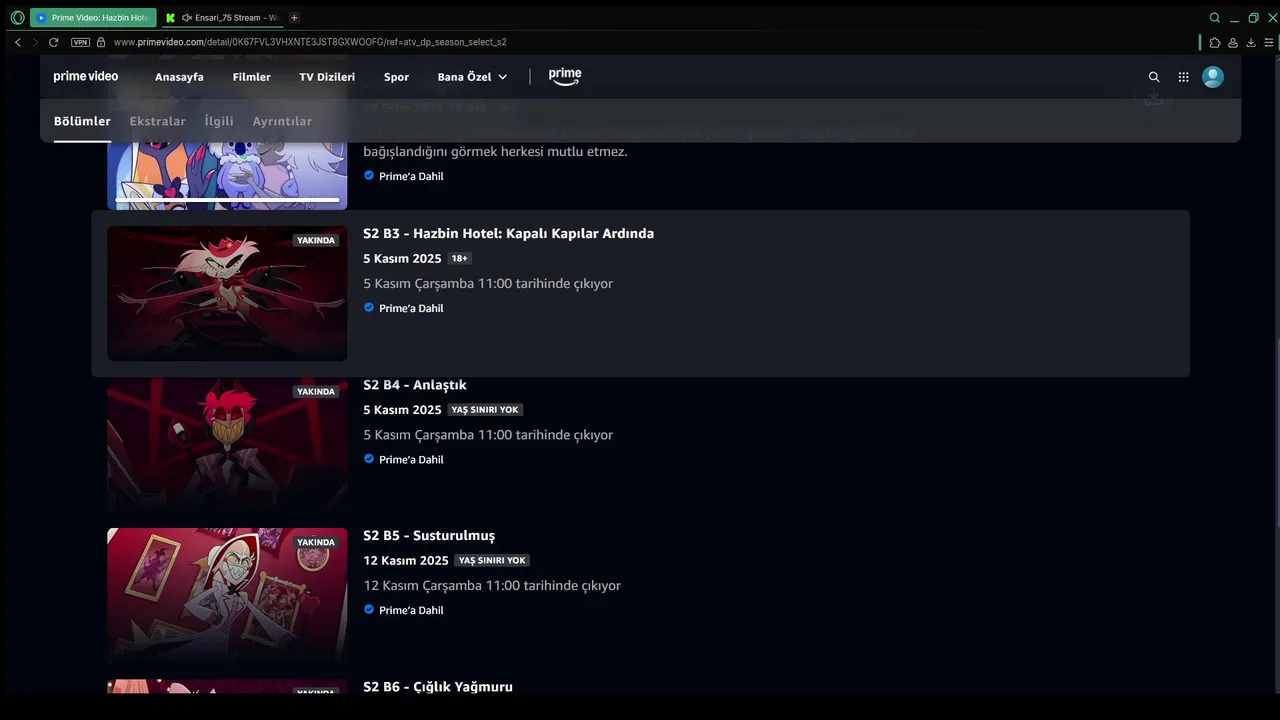1280x720 pixels.
Task: Open browser downloads panel
Action: (x=1251, y=42)
